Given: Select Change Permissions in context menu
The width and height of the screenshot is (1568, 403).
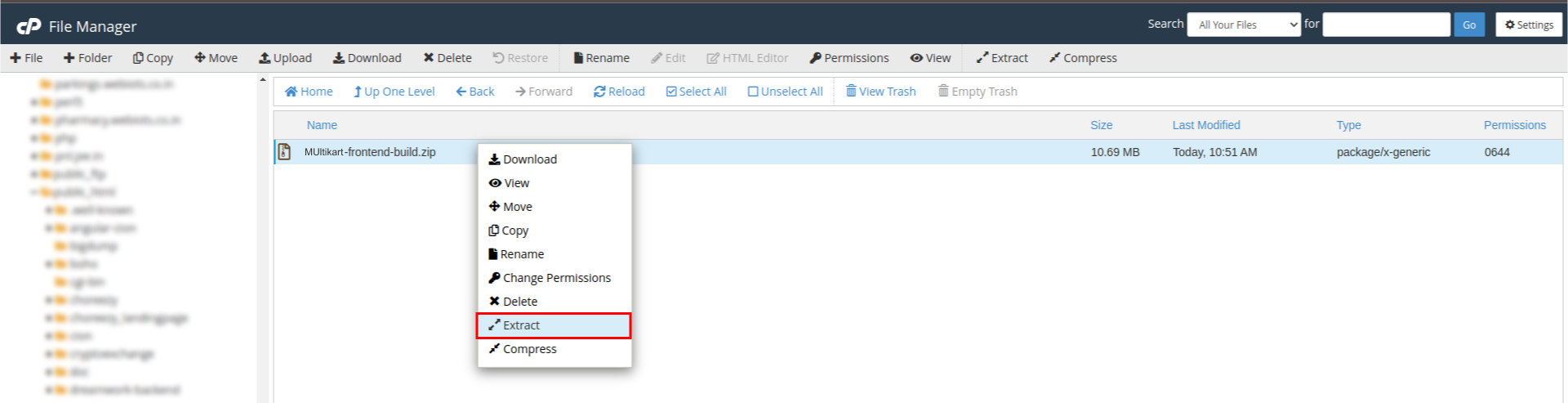Looking at the screenshot, I should point(555,278).
